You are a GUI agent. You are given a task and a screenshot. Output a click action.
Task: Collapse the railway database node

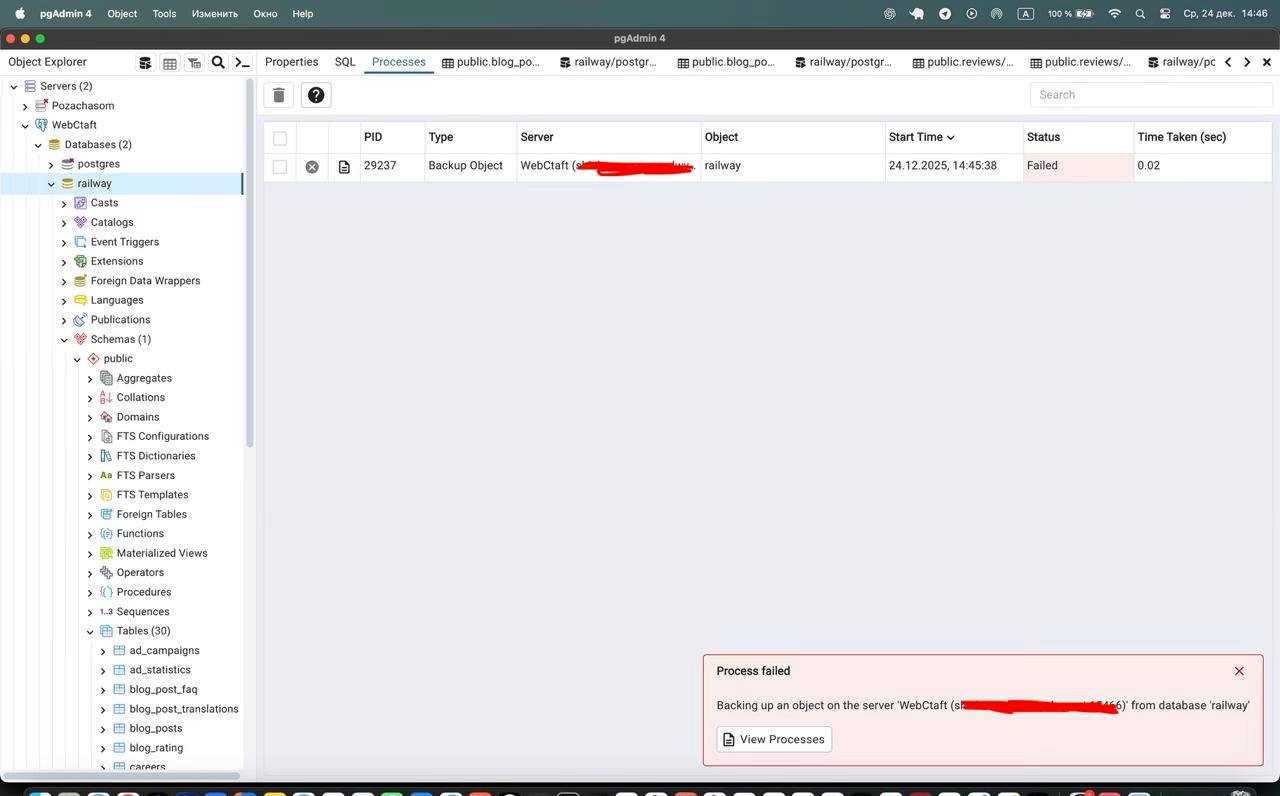[x=51, y=183]
